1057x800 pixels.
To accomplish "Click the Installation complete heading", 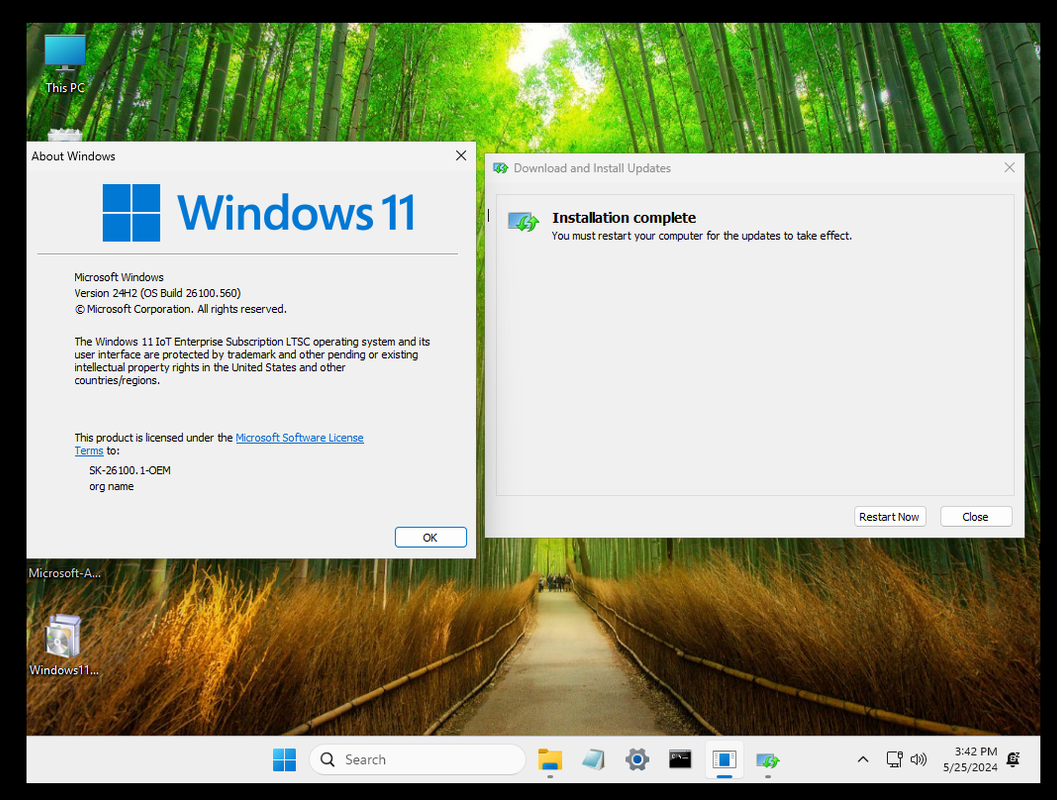I will click(x=624, y=218).
